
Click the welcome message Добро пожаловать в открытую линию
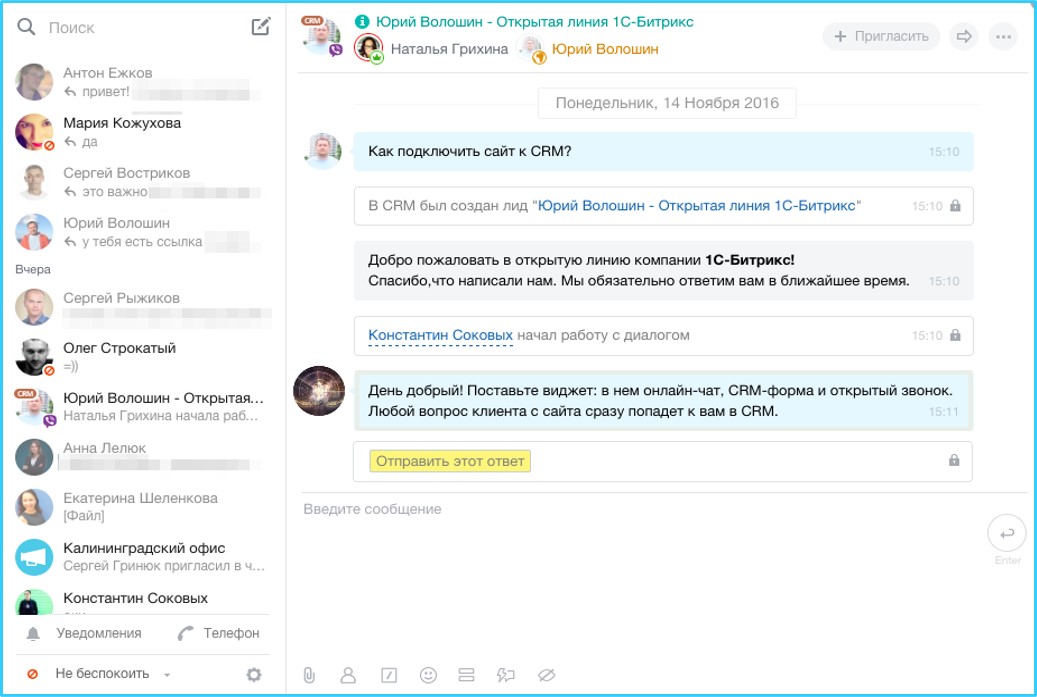[x=663, y=270]
